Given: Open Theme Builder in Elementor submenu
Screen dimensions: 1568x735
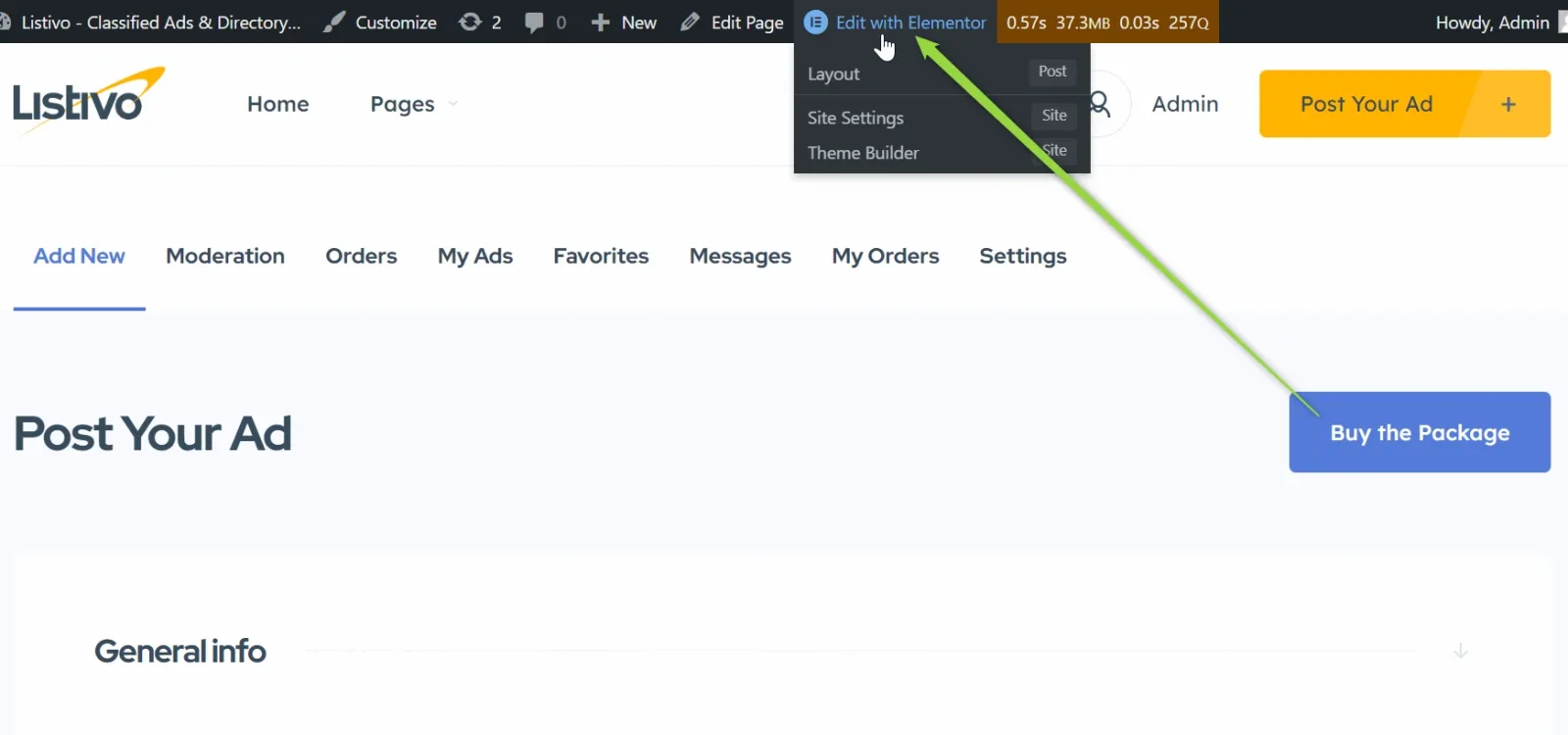Looking at the screenshot, I should point(863,153).
